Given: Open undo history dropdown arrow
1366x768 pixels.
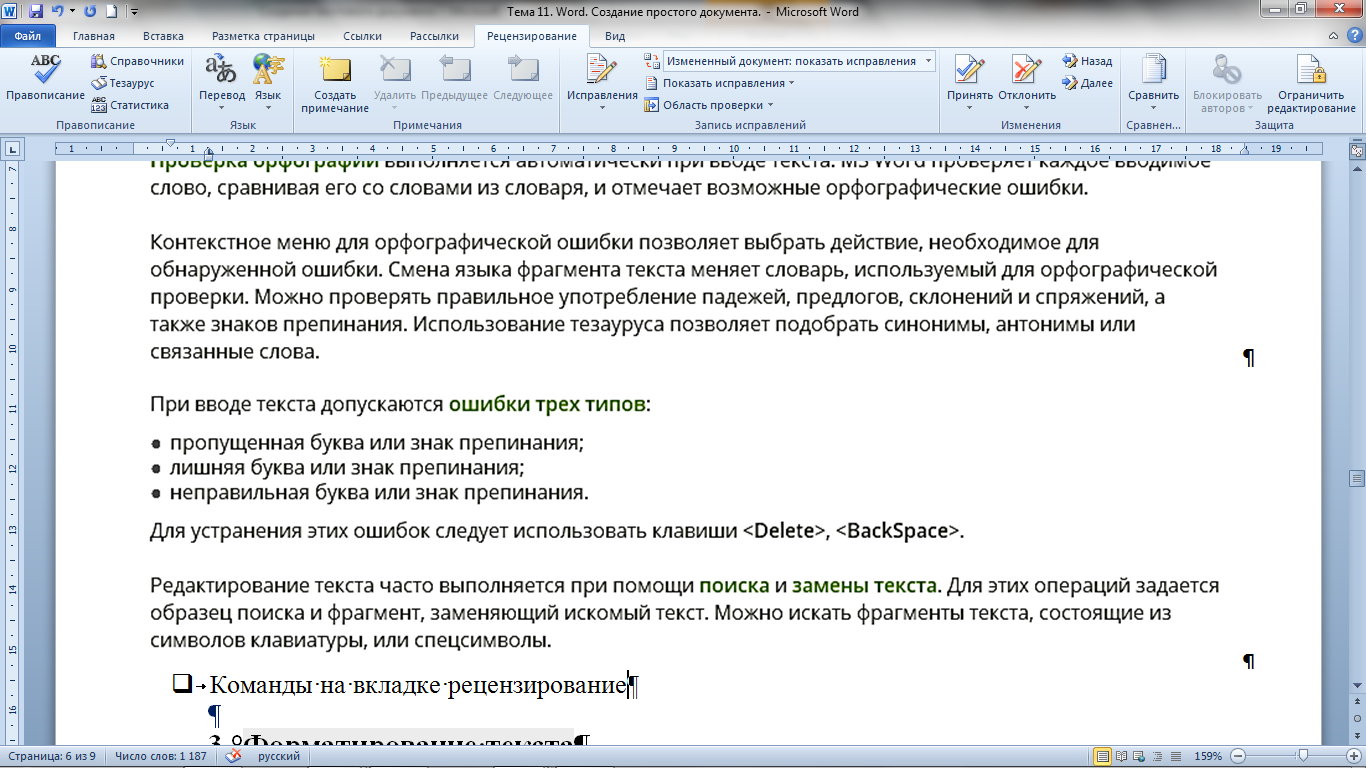Looking at the screenshot, I should click(72, 13).
